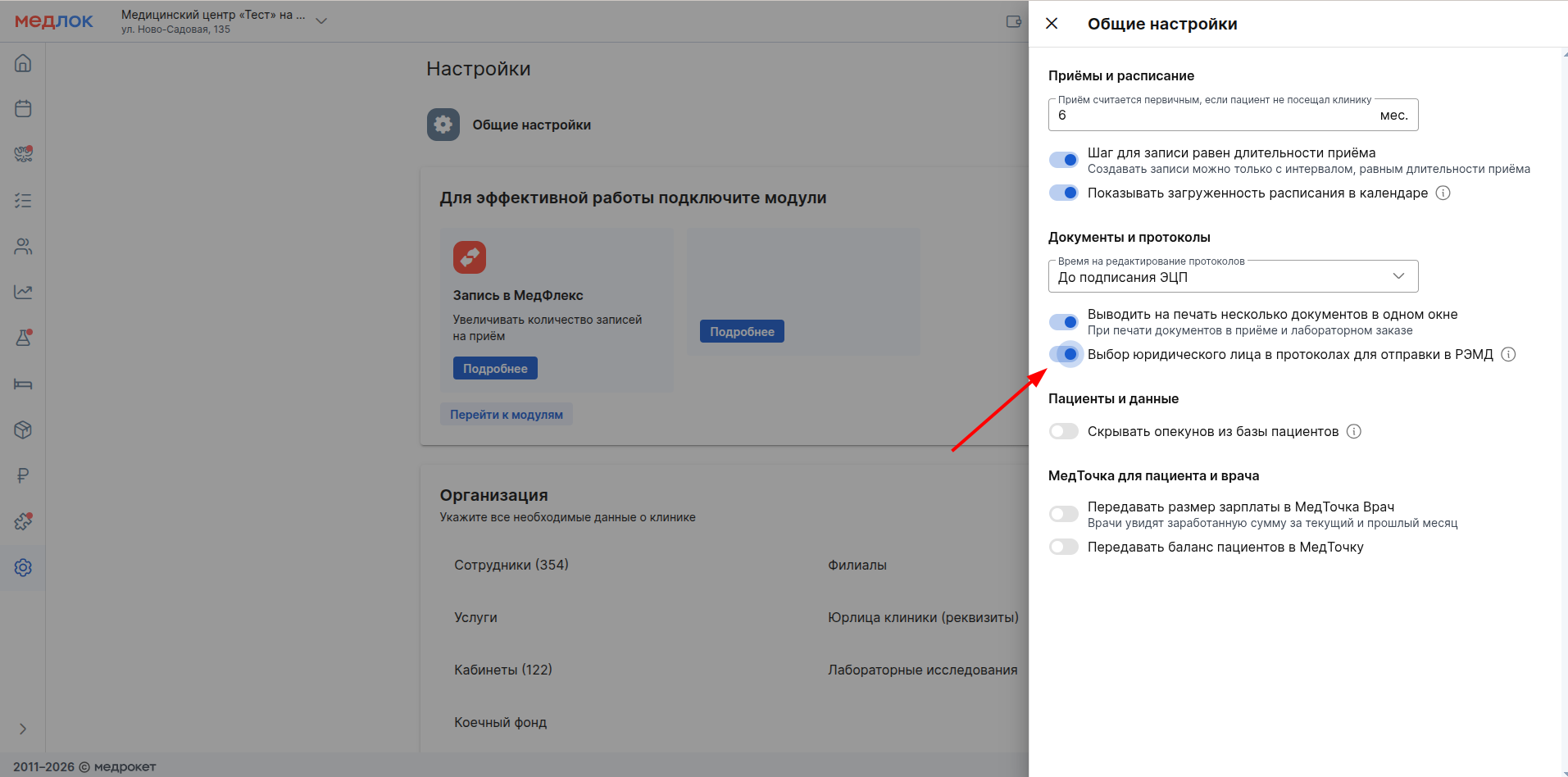
Task: Click «Перейти к модулям» link
Action: coord(506,415)
